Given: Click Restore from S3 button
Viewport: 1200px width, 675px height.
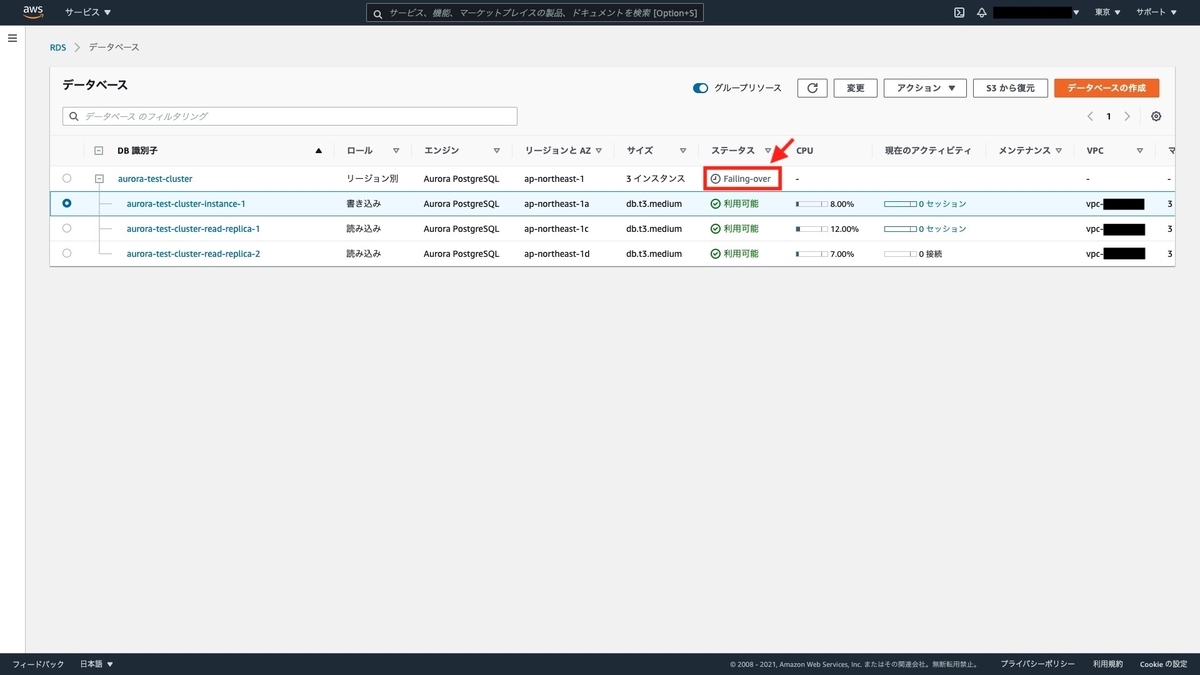Looking at the screenshot, I should coord(1010,88).
